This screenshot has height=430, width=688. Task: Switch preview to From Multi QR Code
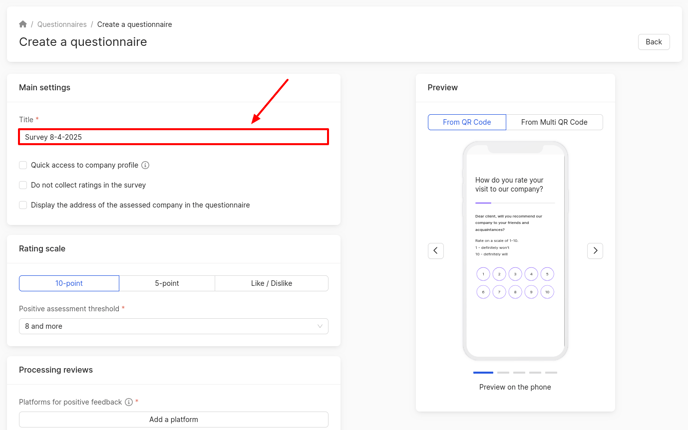pos(554,122)
